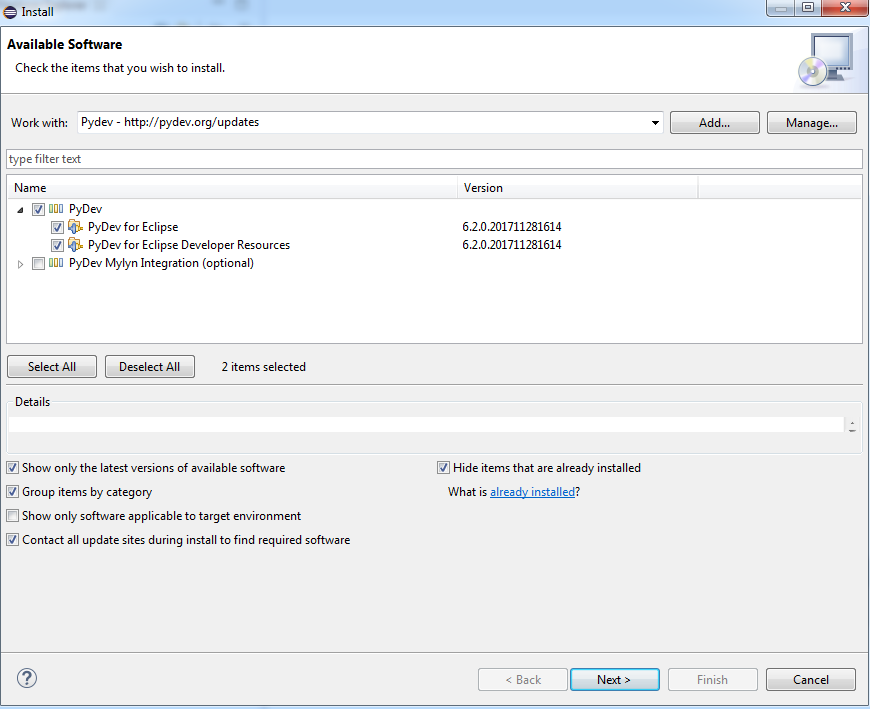Image resolution: width=870 pixels, height=709 pixels.
Task: Maximize the Install window
Action: 808,8
